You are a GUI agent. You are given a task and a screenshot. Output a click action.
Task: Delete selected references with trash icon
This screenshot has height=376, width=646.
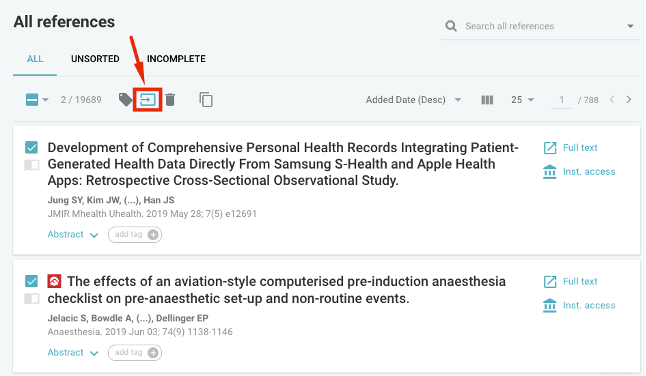click(x=170, y=100)
